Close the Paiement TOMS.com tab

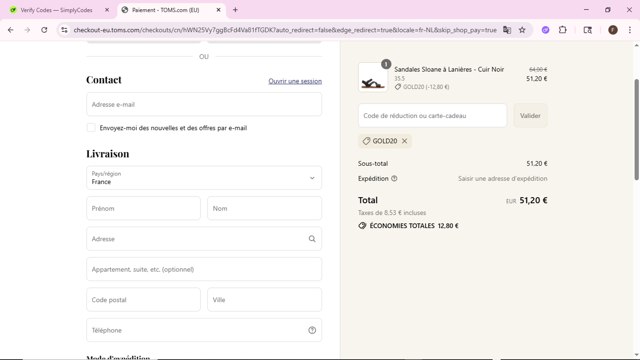[218, 10]
